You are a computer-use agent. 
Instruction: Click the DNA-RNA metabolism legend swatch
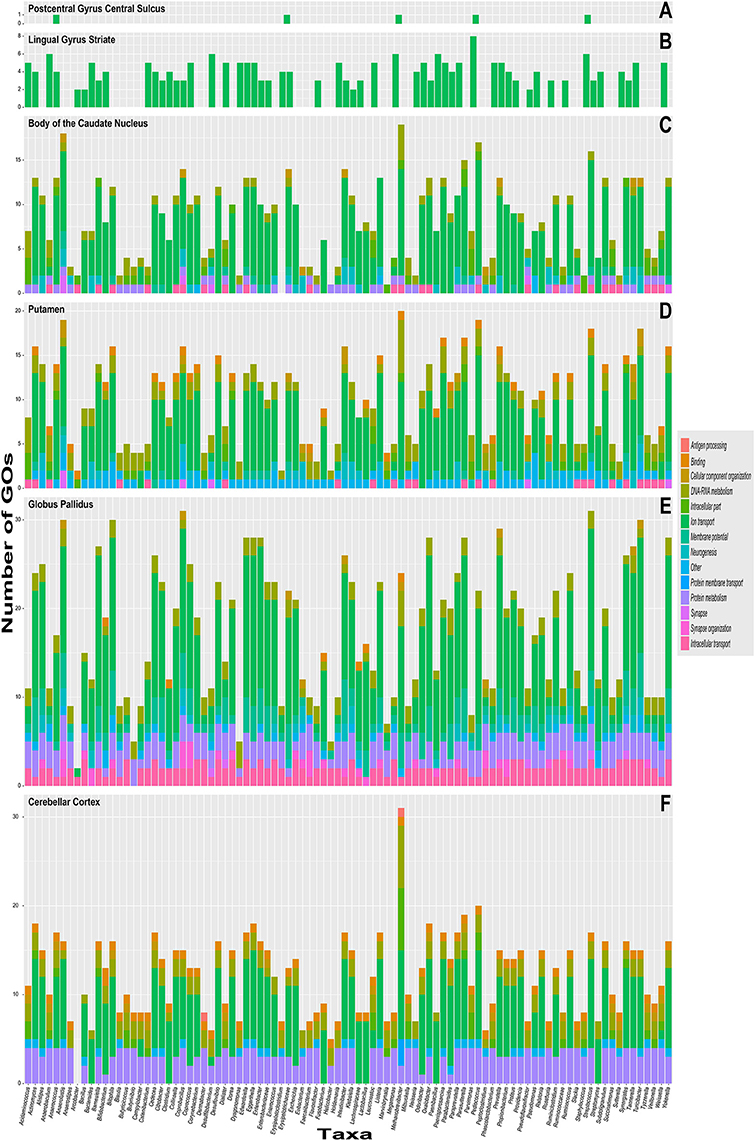coord(684,491)
